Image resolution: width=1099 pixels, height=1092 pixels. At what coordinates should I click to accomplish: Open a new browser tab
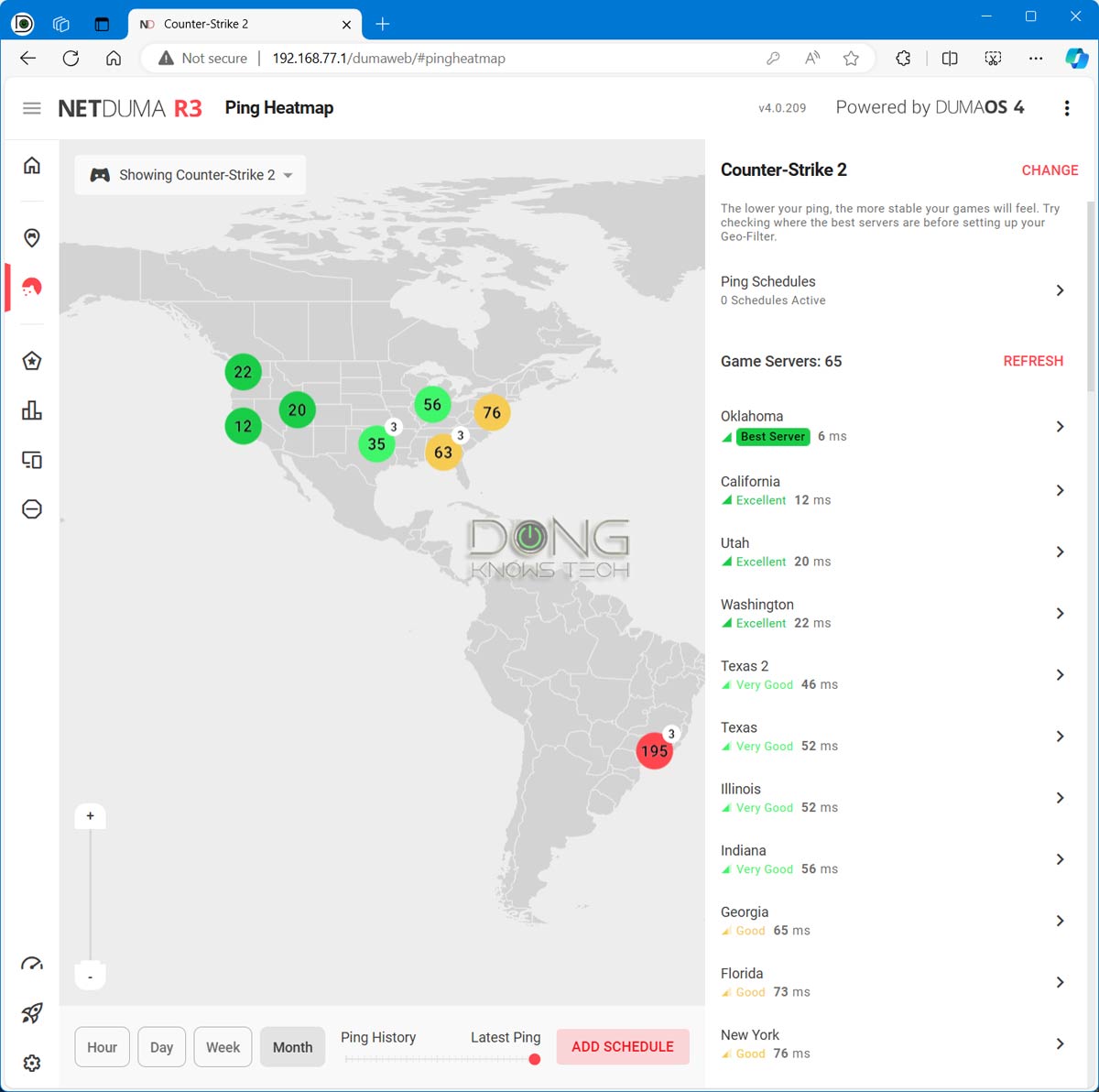click(383, 24)
